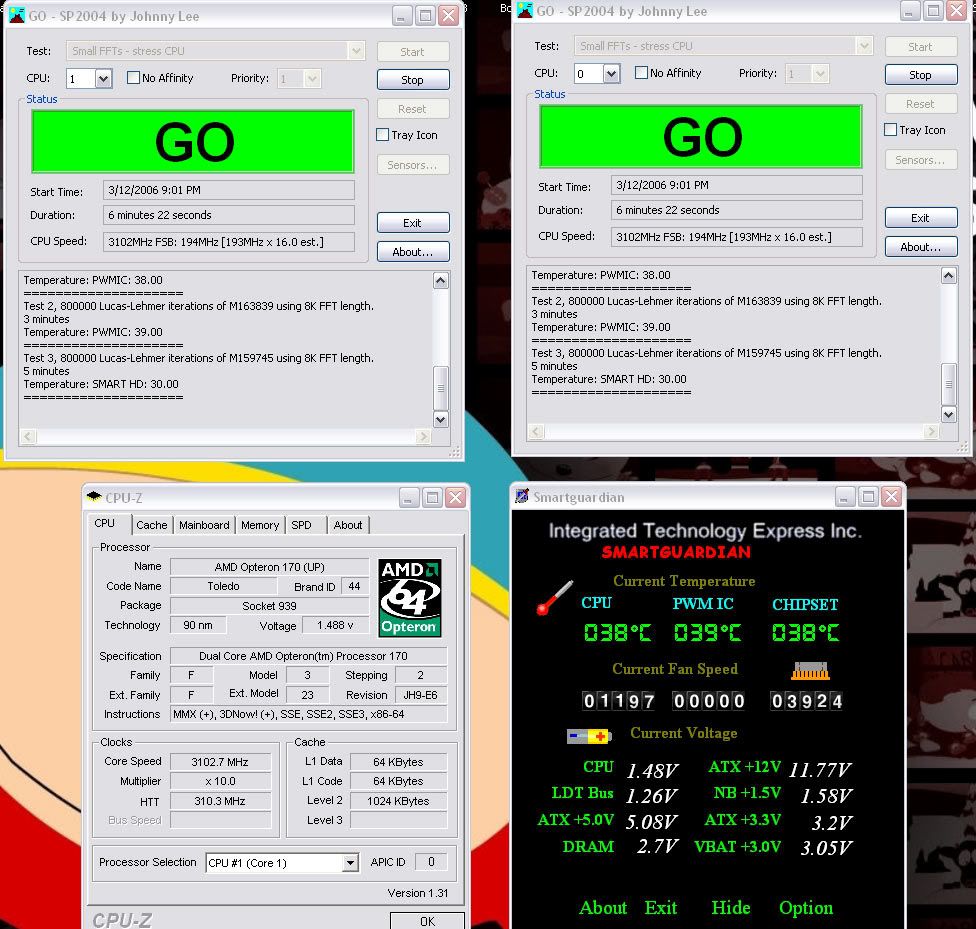Open CPU dropdown showing 0 in right SP2004
The image size is (976, 929).
611,73
